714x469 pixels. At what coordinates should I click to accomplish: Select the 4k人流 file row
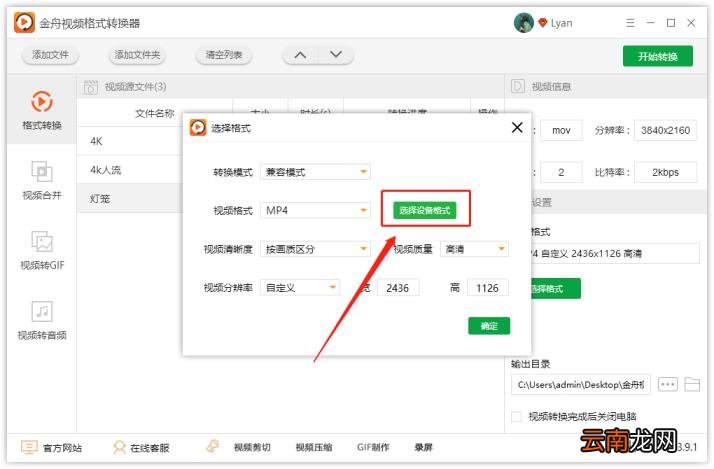pyautogui.click(x=130, y=170)
